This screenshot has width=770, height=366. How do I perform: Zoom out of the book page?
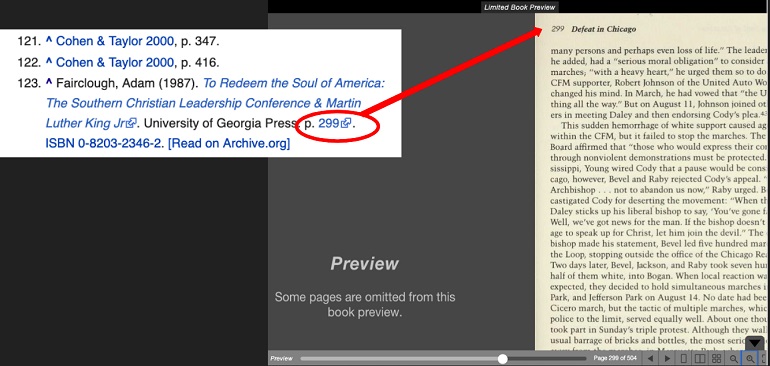(733, 359)
